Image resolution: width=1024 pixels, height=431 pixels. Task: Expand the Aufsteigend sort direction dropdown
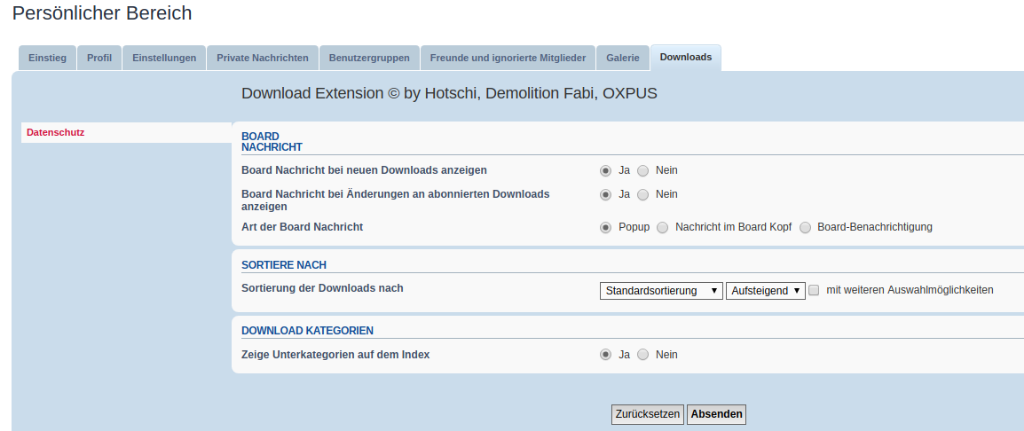click(765, 290)
